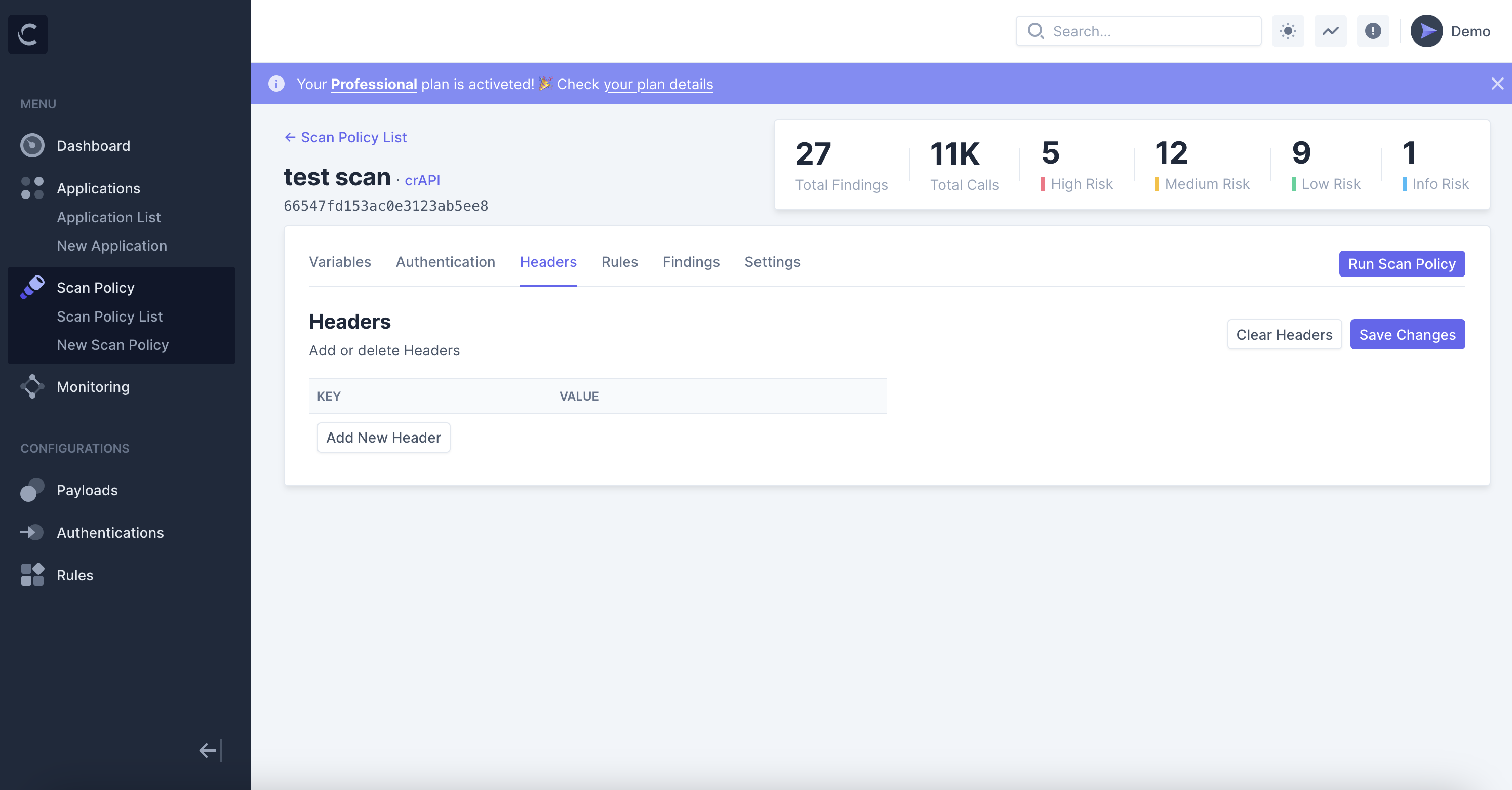Toggle light/dark theme sun icon
The image size is (1512, 790).
coord(1288,31)
